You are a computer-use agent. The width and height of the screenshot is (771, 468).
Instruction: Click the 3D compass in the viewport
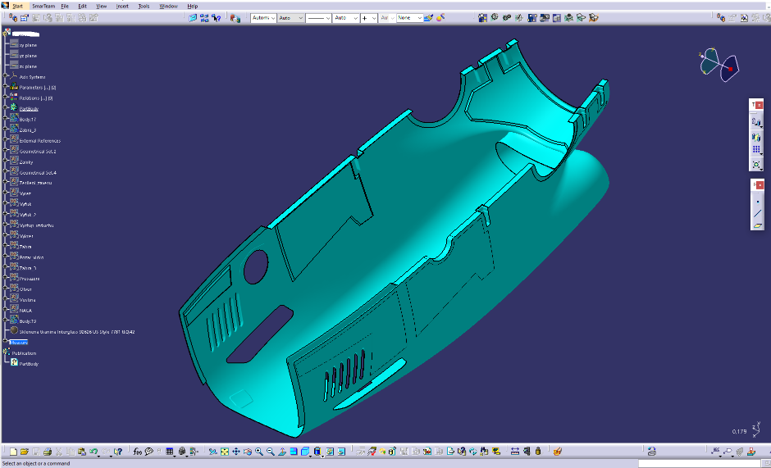tap(720, 65)
